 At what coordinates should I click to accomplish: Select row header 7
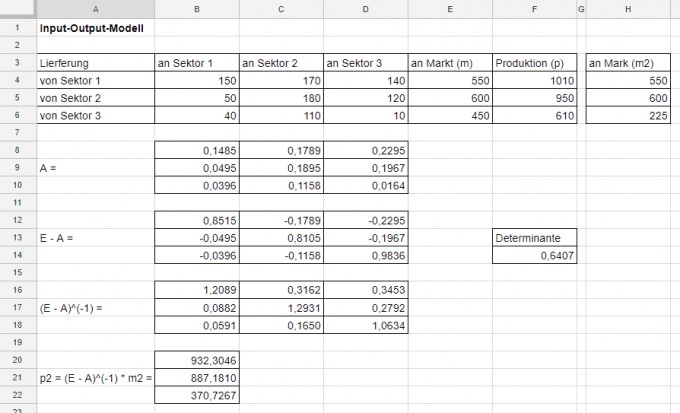[18, 132]
